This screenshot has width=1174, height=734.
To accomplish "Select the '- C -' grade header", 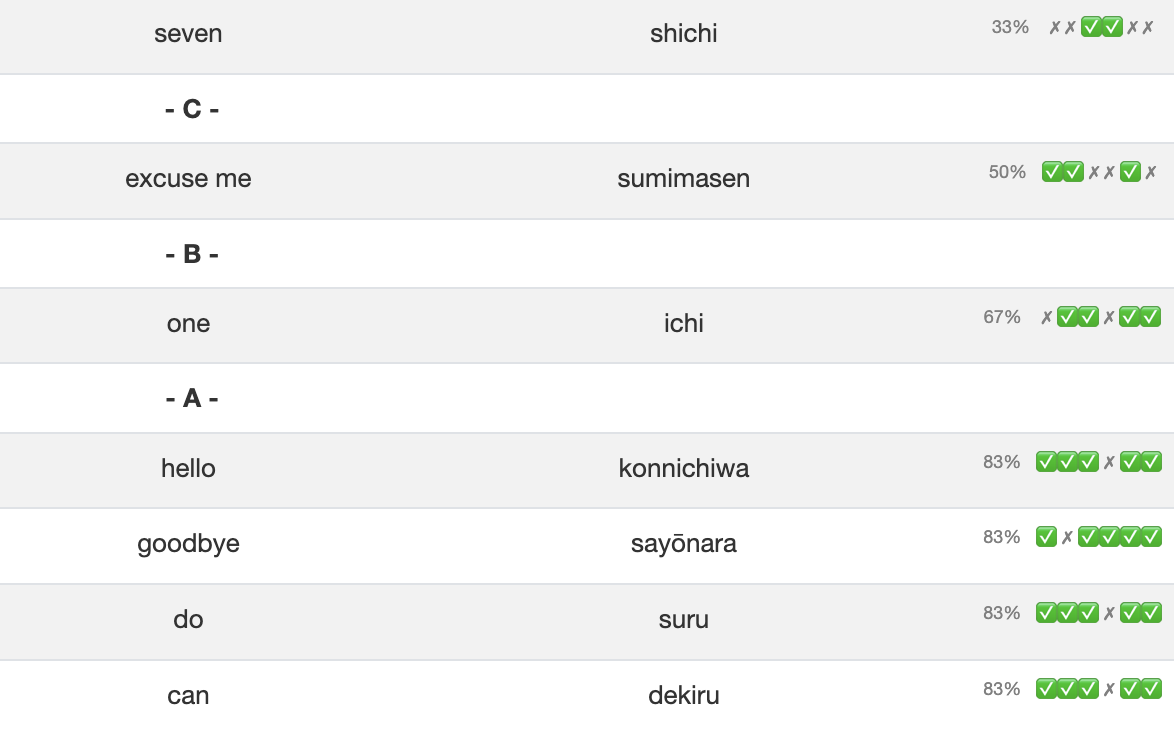I will [x=192, y=109].
